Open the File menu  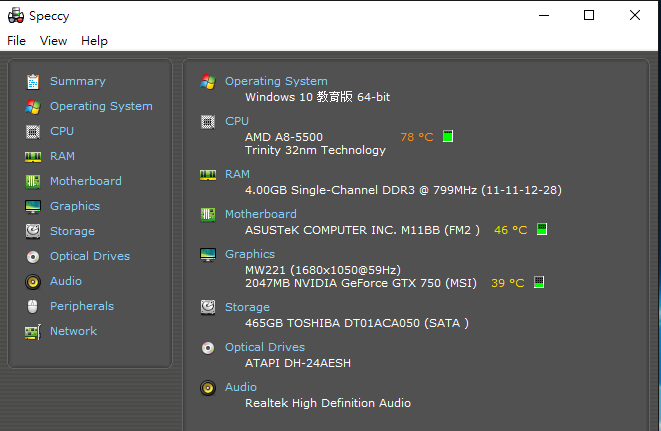[16, 41]
